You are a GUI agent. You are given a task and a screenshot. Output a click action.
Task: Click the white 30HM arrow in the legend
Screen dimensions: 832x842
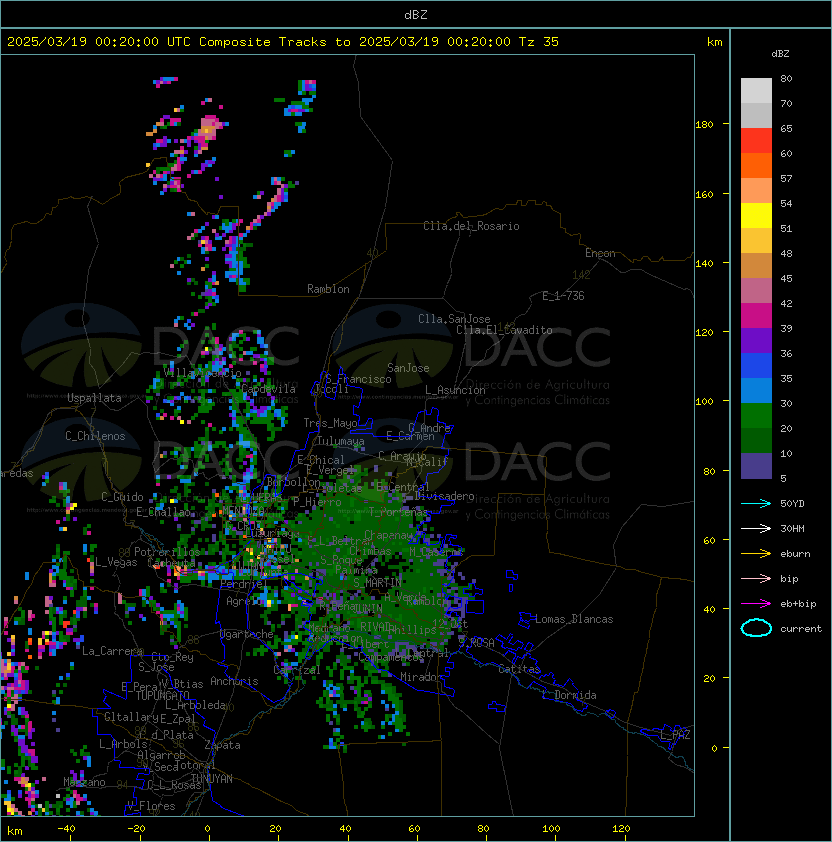coord(756,528)
